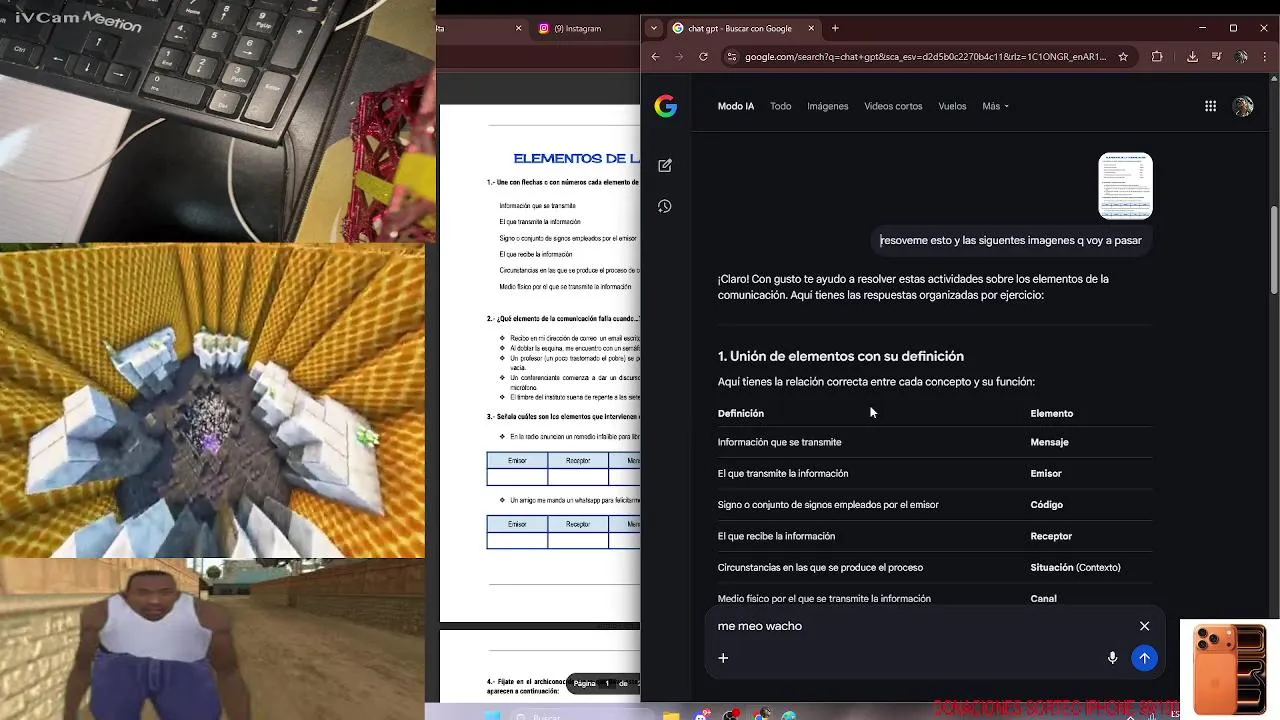The height and width of the screenshot is (720, 1280).
Task: Click the 'Canal' table cell
Action: [x=1043, y=599]
